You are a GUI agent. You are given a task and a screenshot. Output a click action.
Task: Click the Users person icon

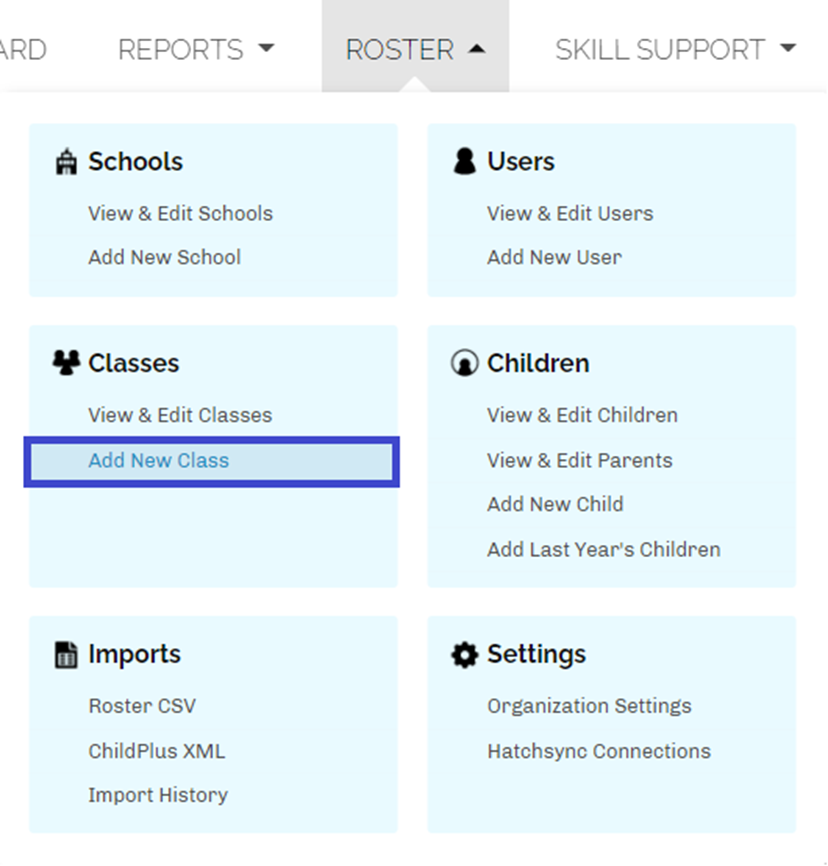(464, 162)
